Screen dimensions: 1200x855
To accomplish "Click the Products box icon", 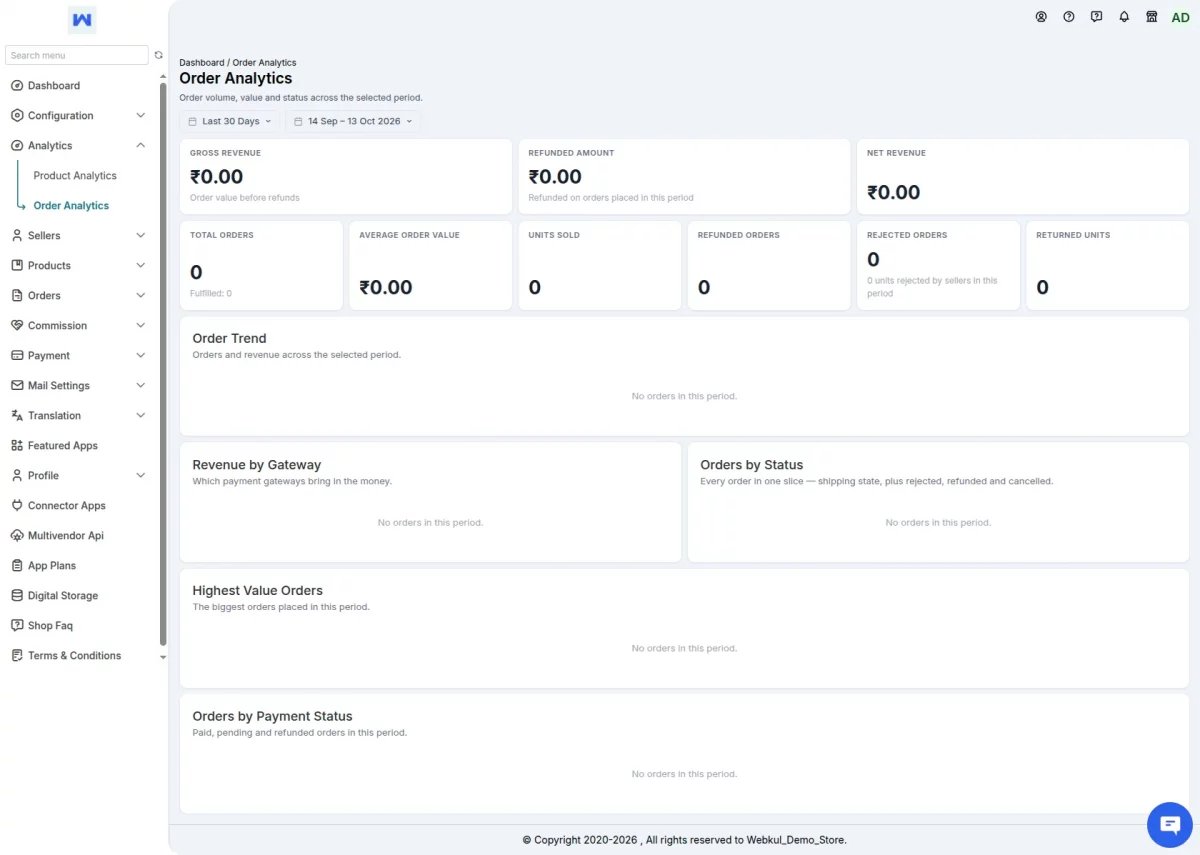I will [17, 266].
